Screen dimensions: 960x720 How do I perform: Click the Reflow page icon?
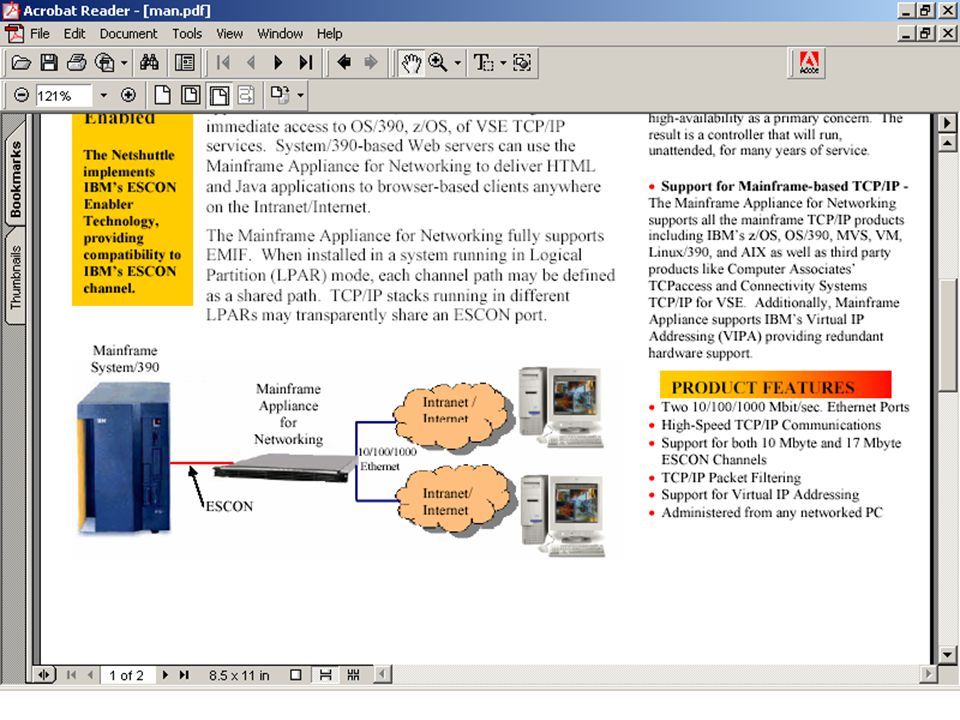246,95
